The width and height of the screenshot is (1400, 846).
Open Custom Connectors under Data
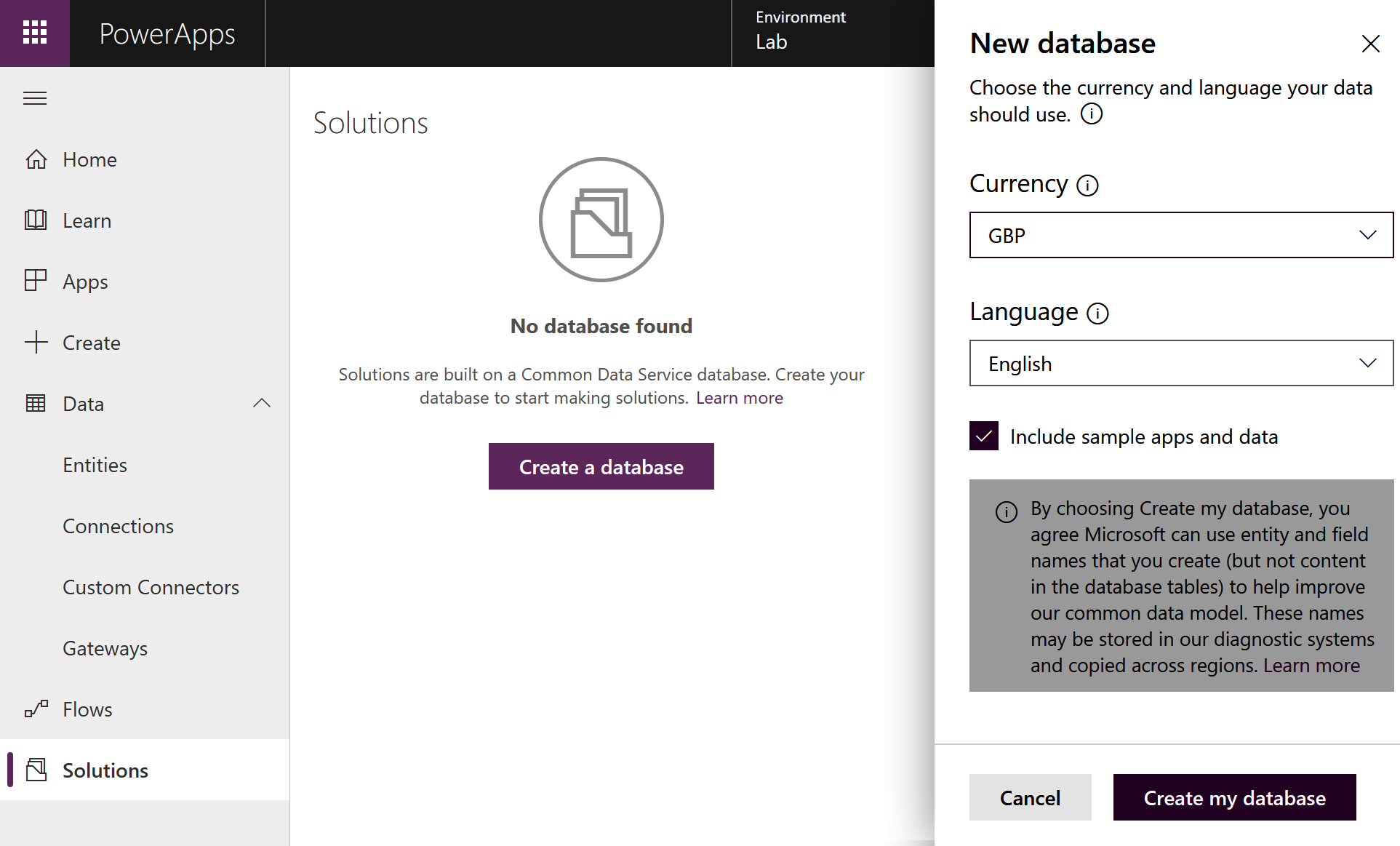pos(145,587)
